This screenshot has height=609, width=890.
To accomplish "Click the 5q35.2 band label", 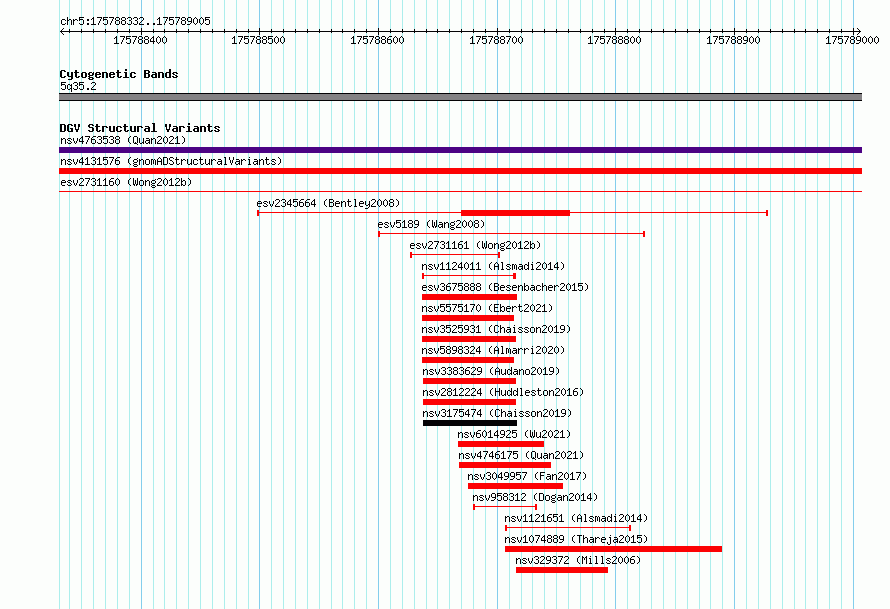I will point(78,86).
